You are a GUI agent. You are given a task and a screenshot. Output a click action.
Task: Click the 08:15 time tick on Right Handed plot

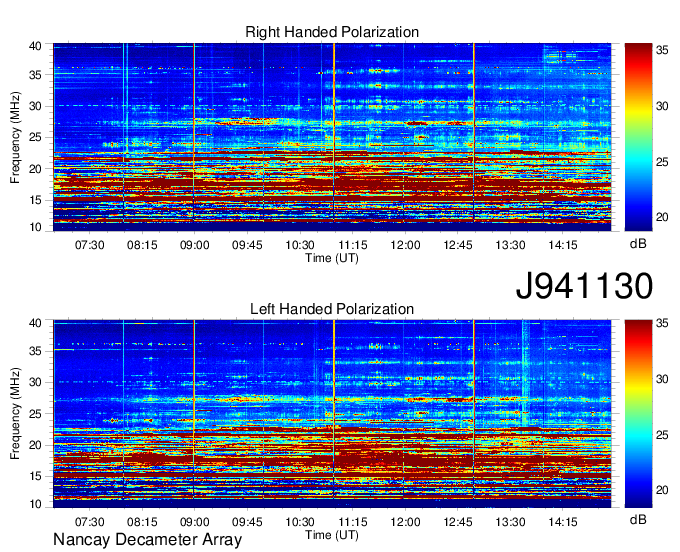click(142, 245)
